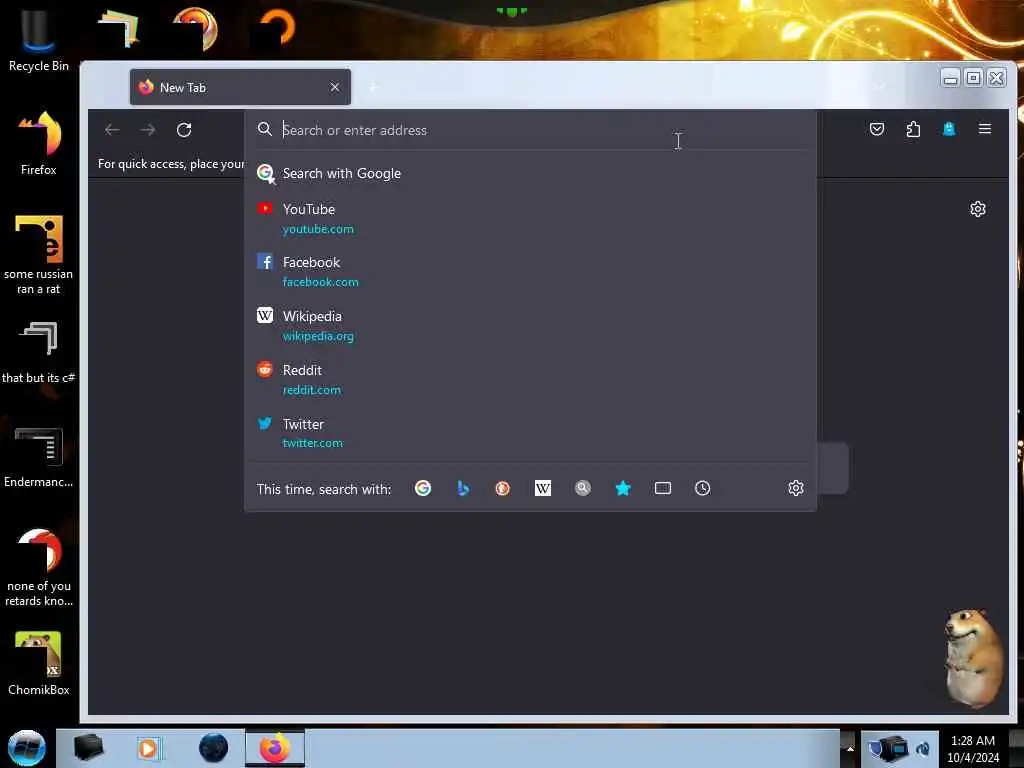This screenshot has width=1024, height=768.
Task: Click the blue icon beside the menu button
Action: [949, 129]
